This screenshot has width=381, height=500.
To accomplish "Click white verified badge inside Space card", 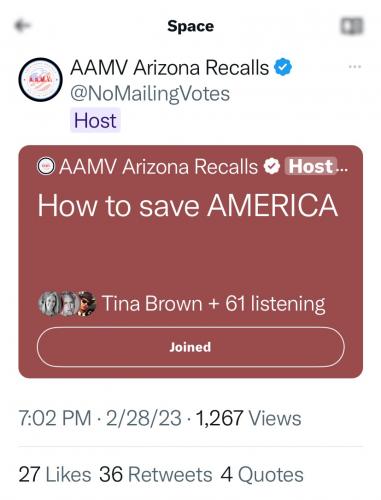I will pos(272,166).
